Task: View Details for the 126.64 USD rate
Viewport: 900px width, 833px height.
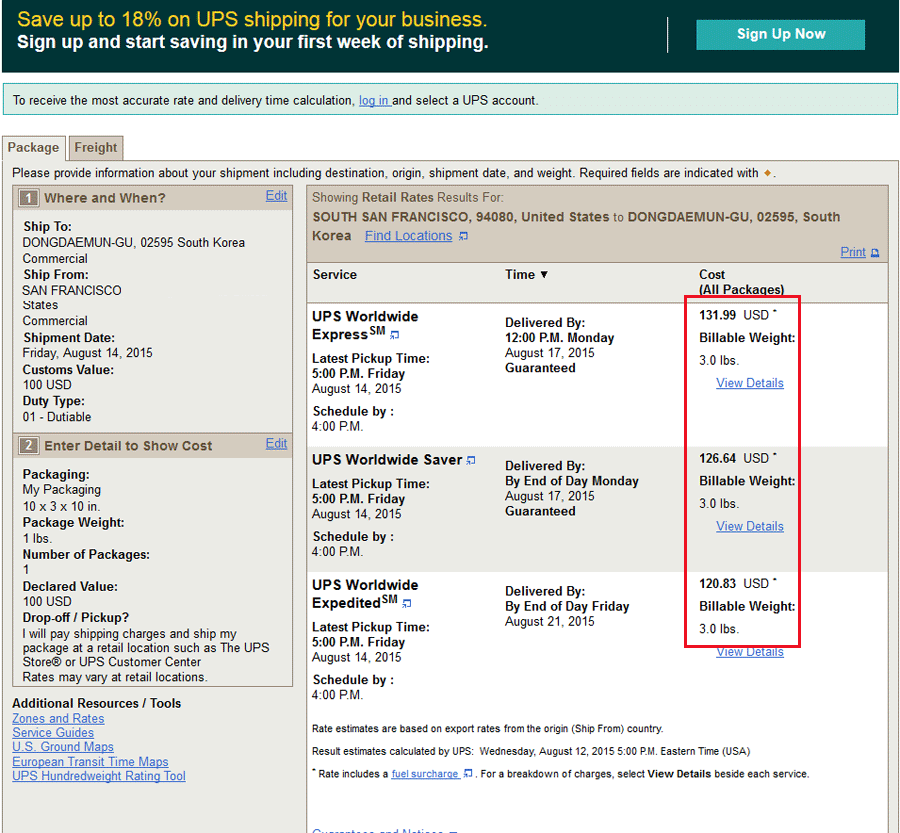Action: [x=750, y=526]
